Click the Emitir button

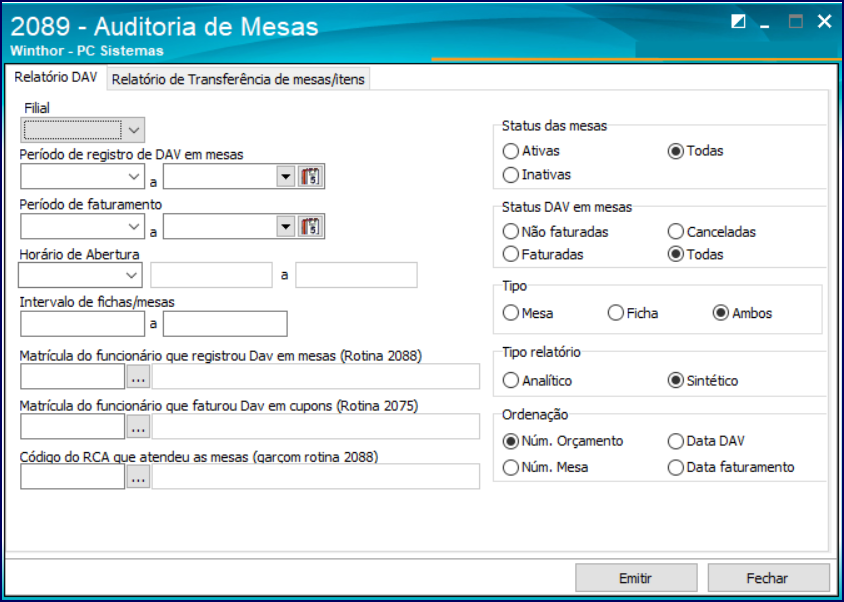636,578
